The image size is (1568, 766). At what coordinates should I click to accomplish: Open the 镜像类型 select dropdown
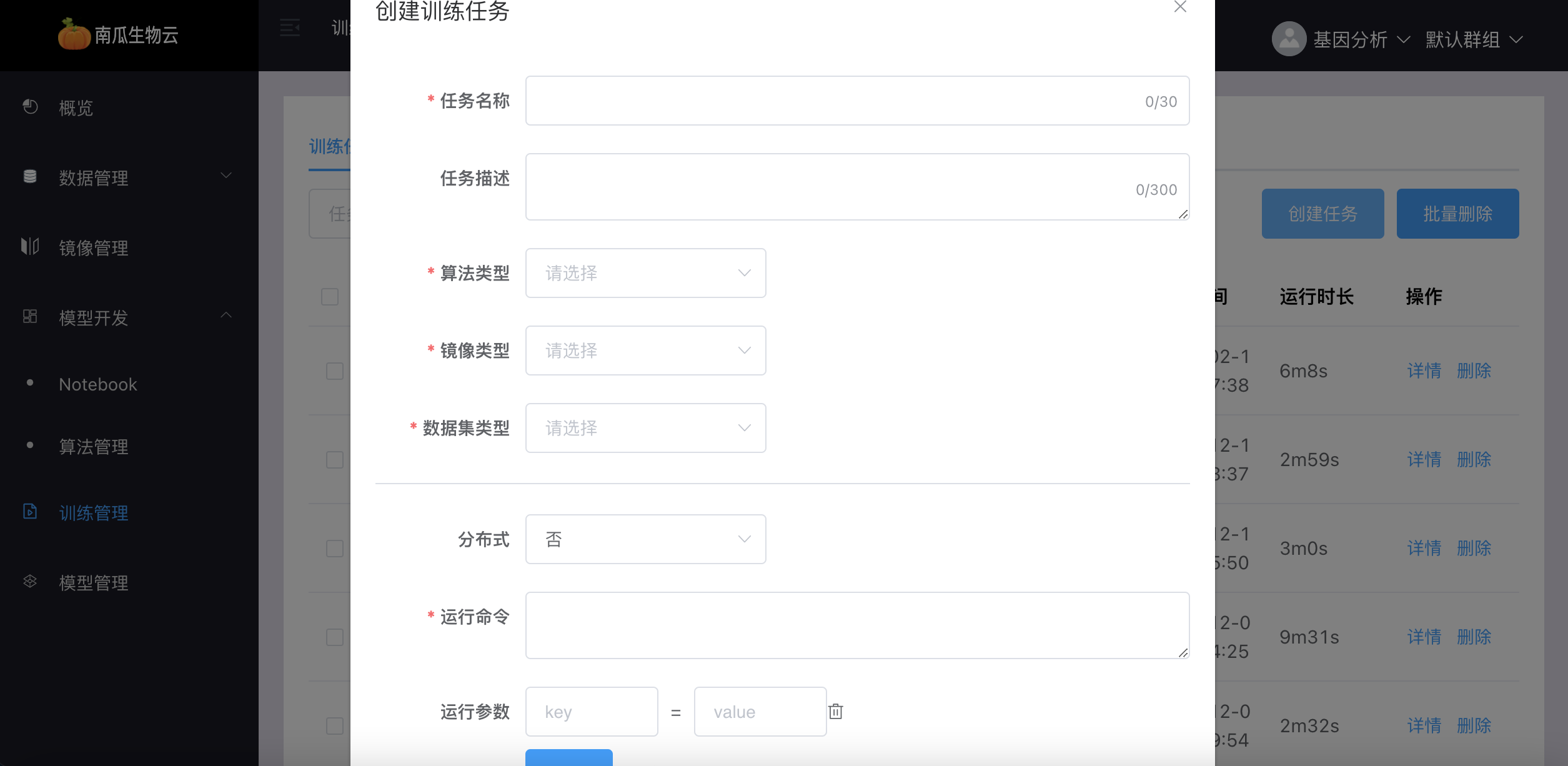click(x=646, y=351)
